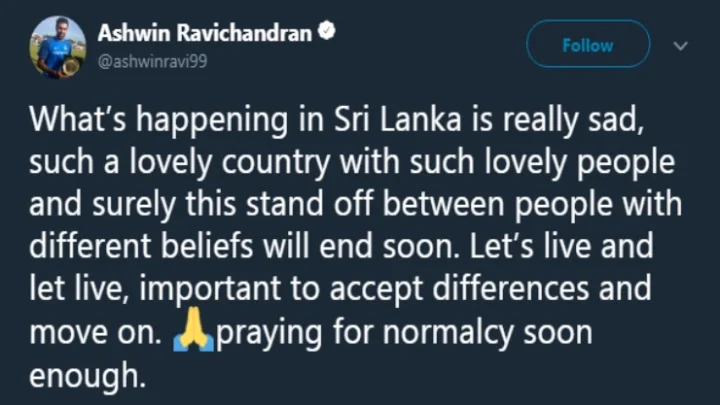The height and width of the screenshot is (405, 720).
Task: Click the praying hands emoji
Action: (x=192, y=331)
